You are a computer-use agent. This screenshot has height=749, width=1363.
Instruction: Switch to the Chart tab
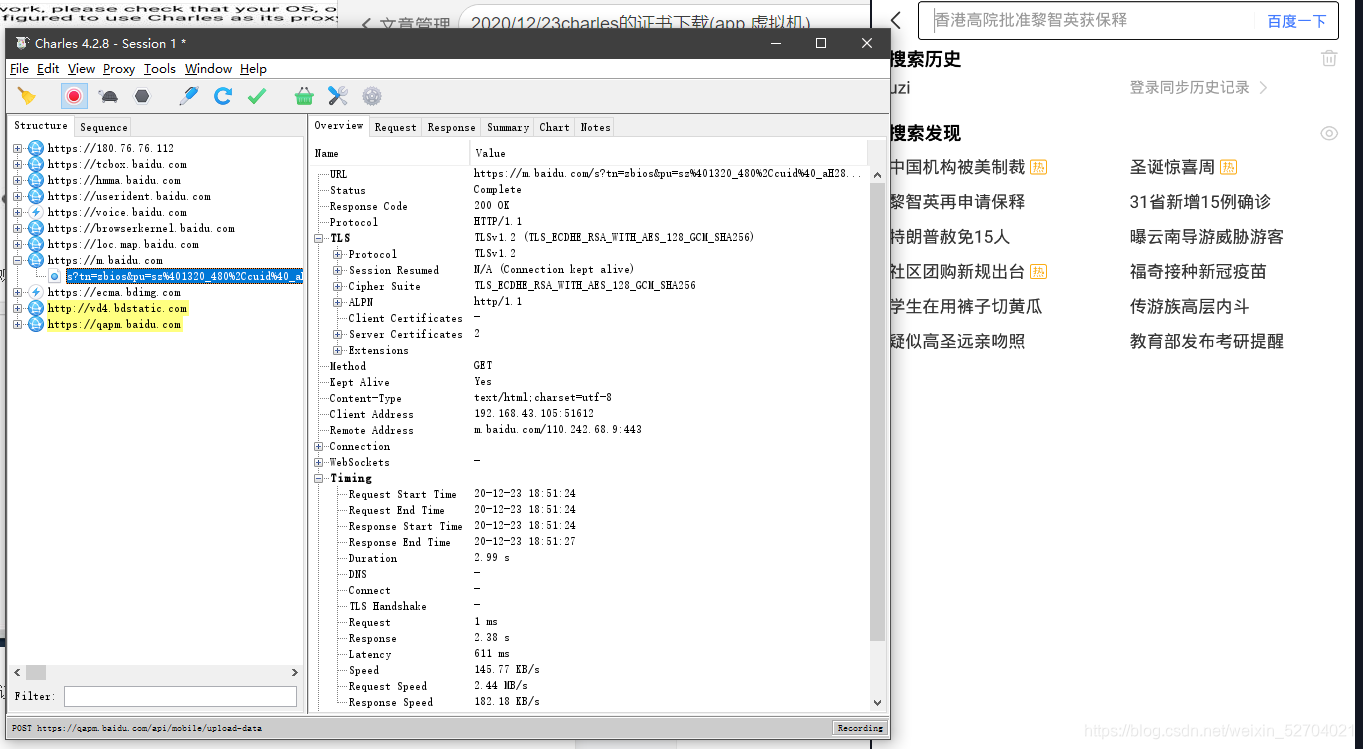tap(554, 127)
